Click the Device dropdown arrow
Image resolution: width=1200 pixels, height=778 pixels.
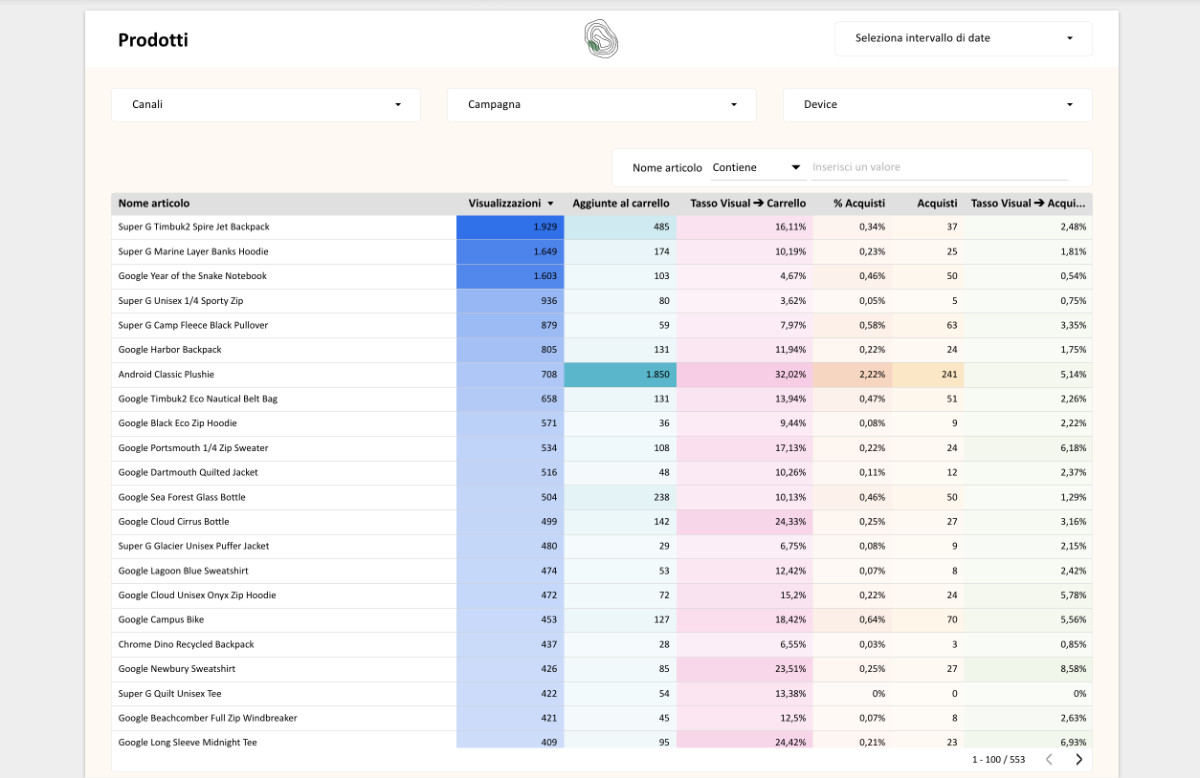1070,104
